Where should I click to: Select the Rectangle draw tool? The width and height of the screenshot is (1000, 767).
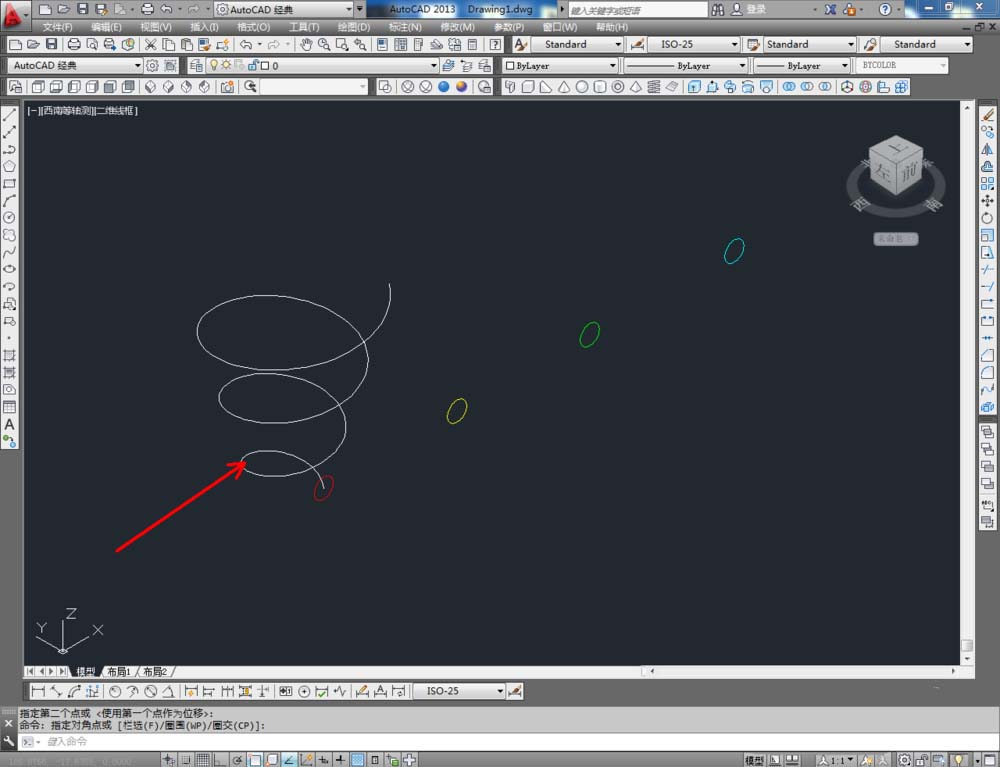coord(10,184)
